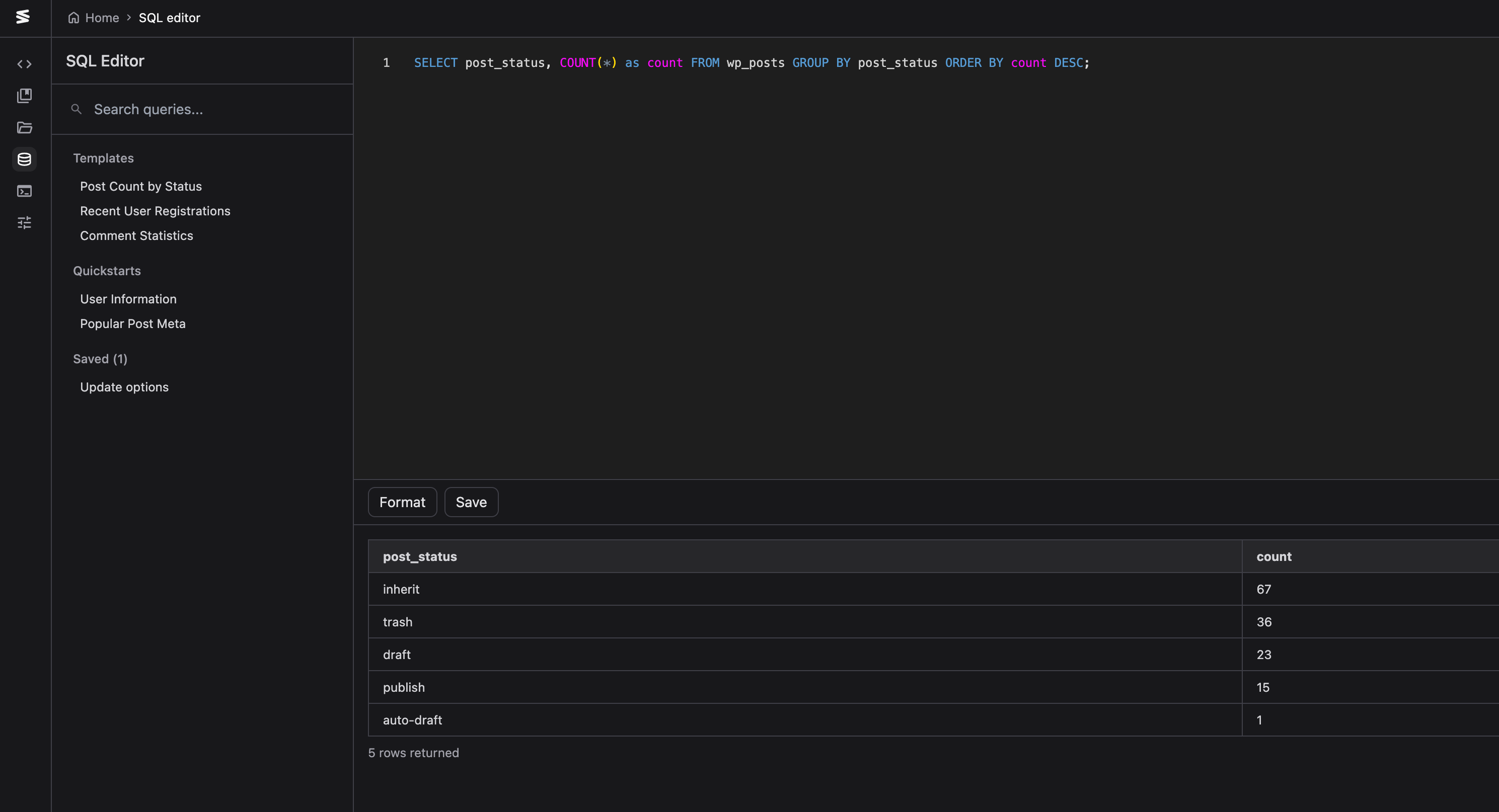1499x812 pixels.
Task: Click the home icon in breadcrumb
Action: [74, 18]
